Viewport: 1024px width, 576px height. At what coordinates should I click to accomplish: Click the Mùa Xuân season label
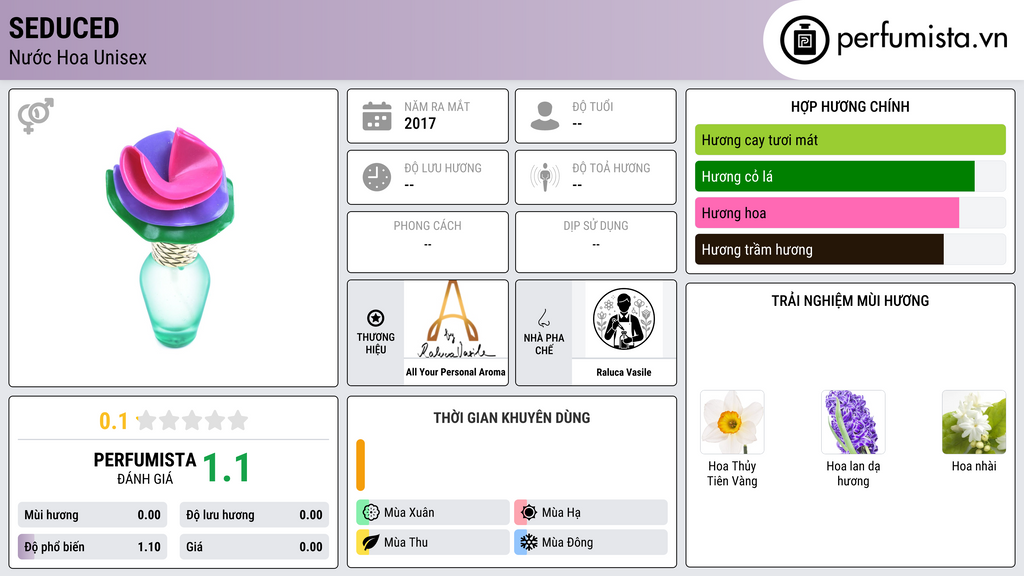click(409, 513)
